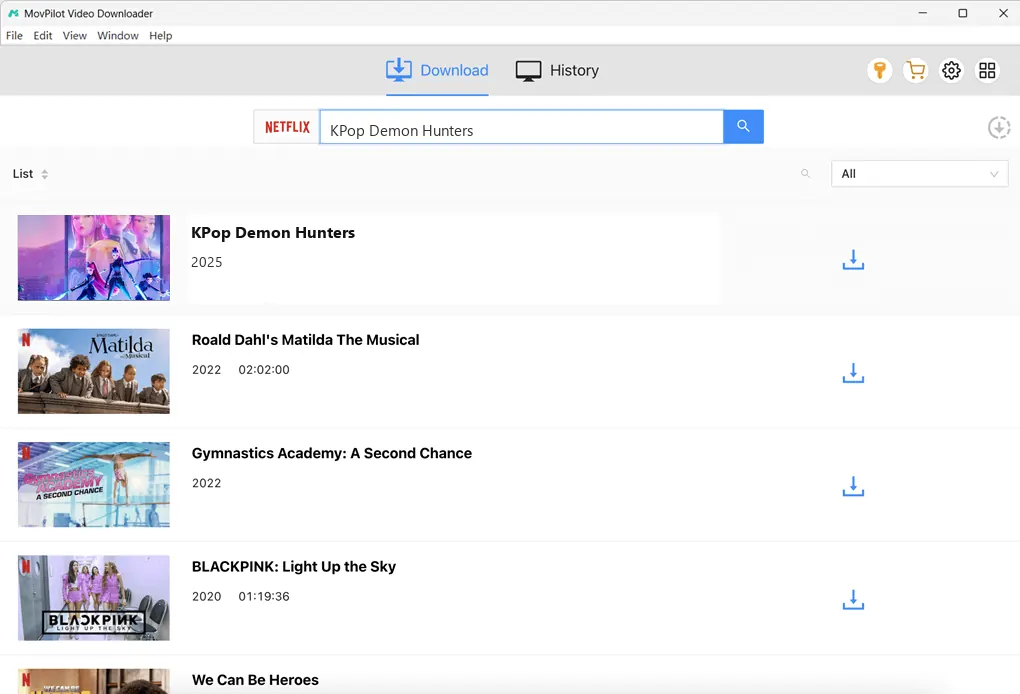The image size is (1020, 694).
Task: Click the NETFLIX service logo
Action: (287, 127)
